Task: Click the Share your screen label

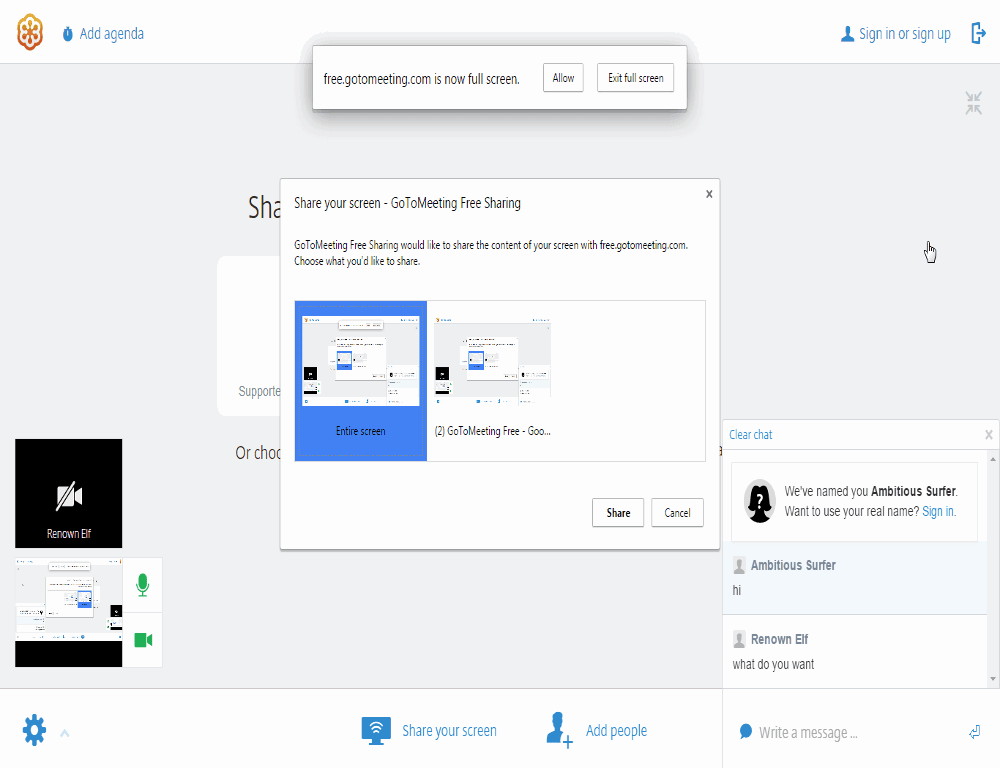Action: pos(449,731)
